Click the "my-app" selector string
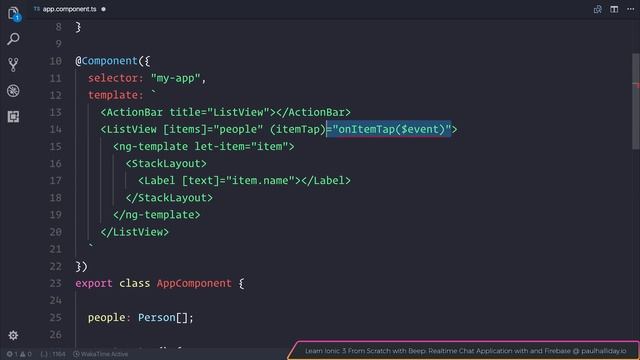The height and width of the screenshot is (360, 640). (x=176, y=78)
